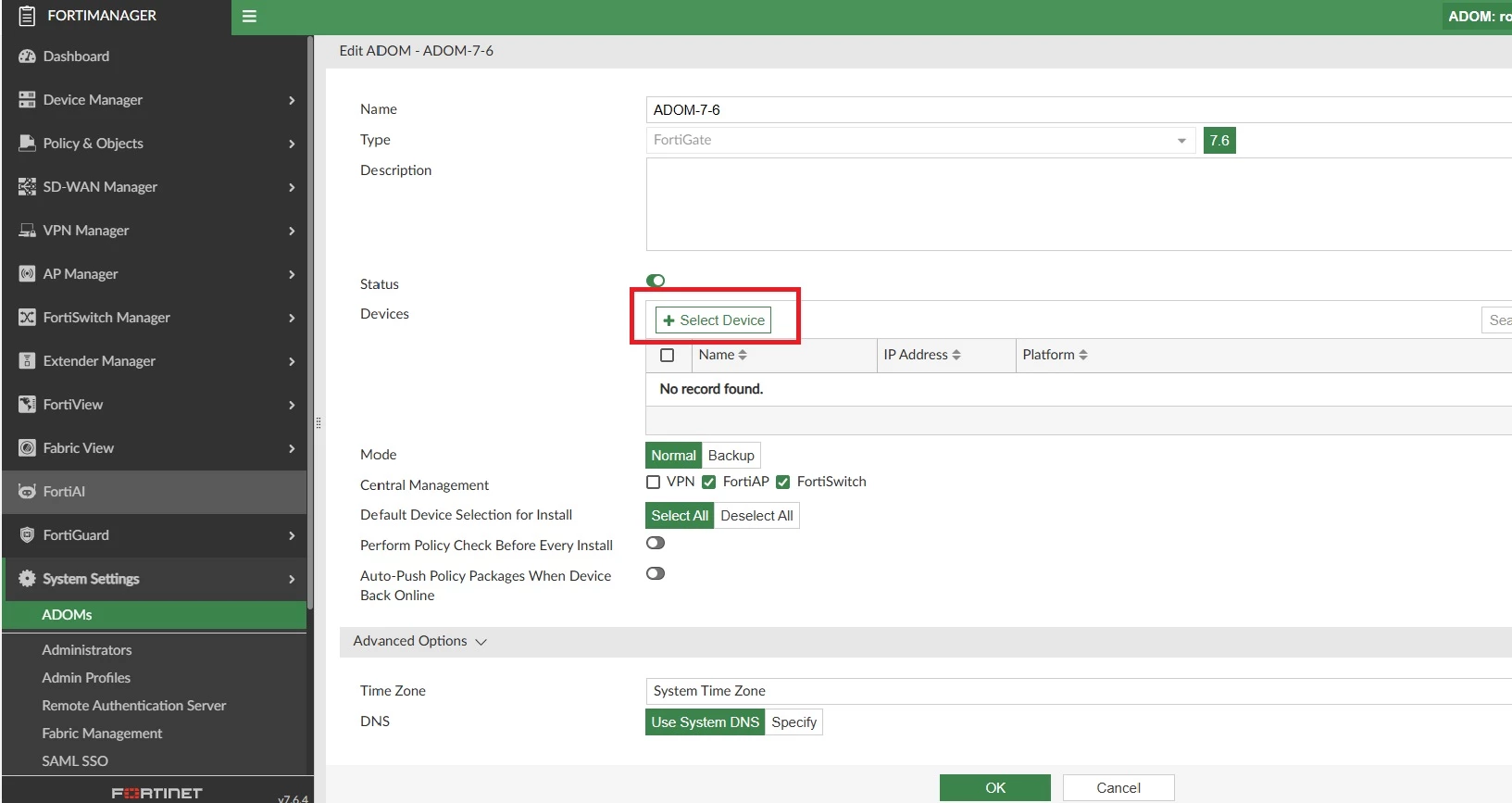Uncheck FortiSwitch central management
This screenshot has height=803, width=1512.
coord(783,482)
